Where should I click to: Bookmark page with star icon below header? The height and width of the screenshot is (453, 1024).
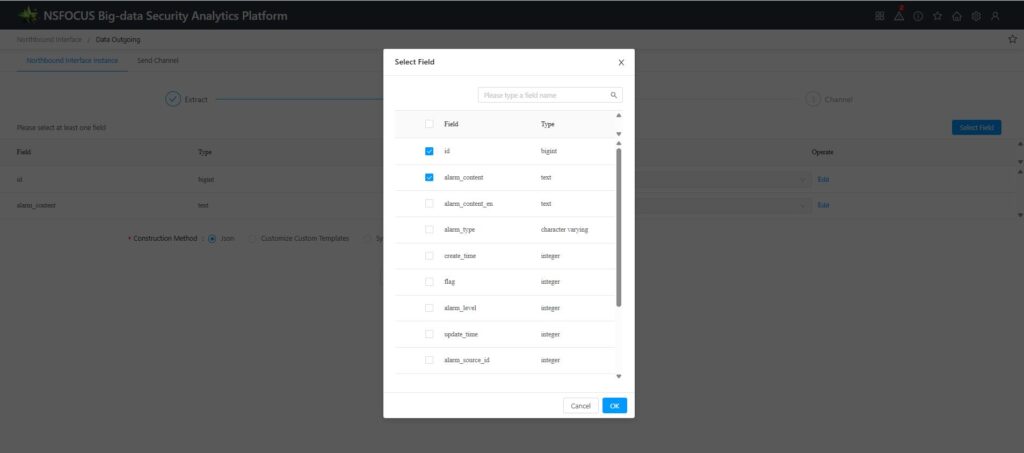point(1012,39)
